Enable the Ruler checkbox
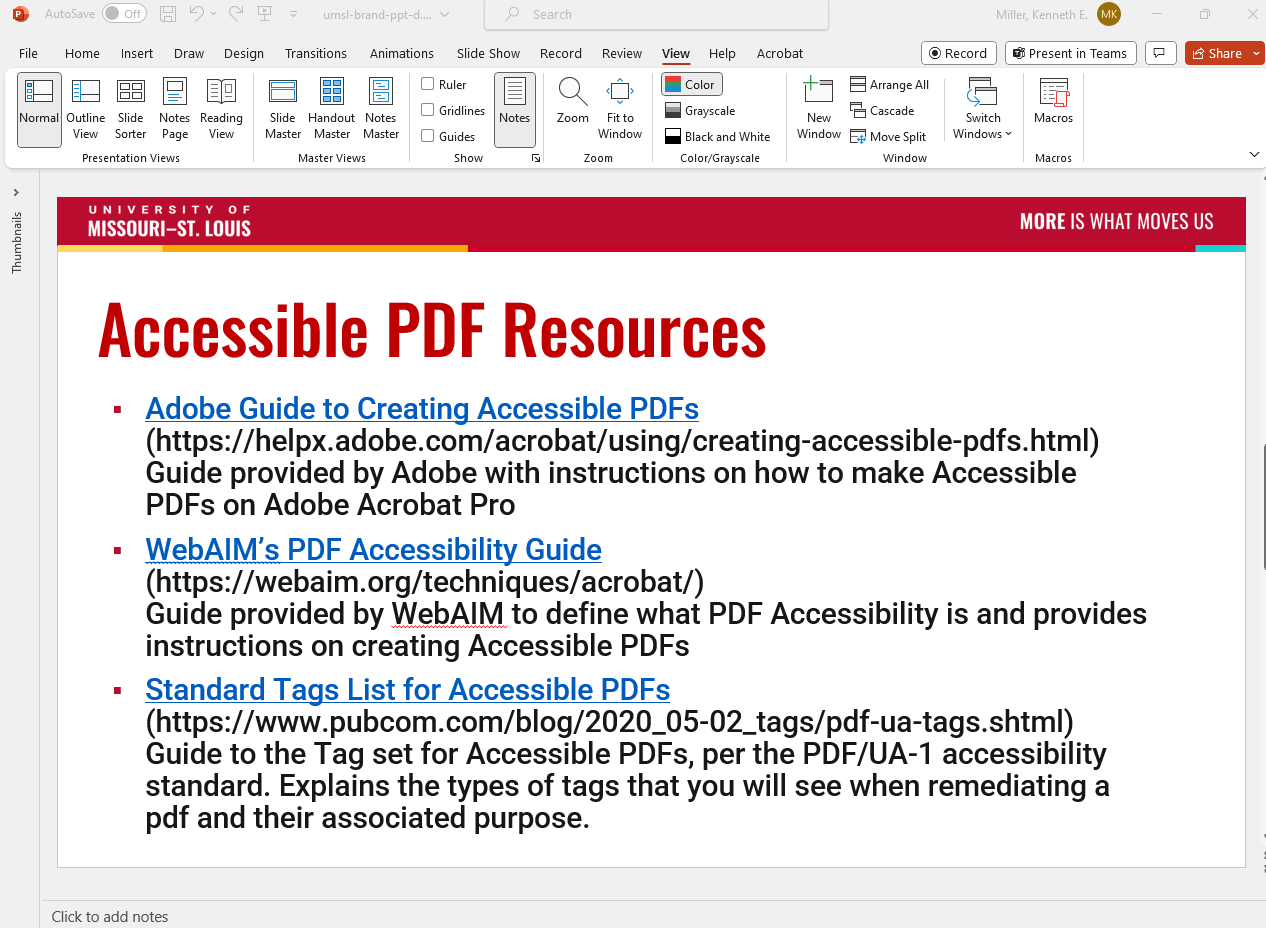 pyautogui.click(x=428, y=84)
